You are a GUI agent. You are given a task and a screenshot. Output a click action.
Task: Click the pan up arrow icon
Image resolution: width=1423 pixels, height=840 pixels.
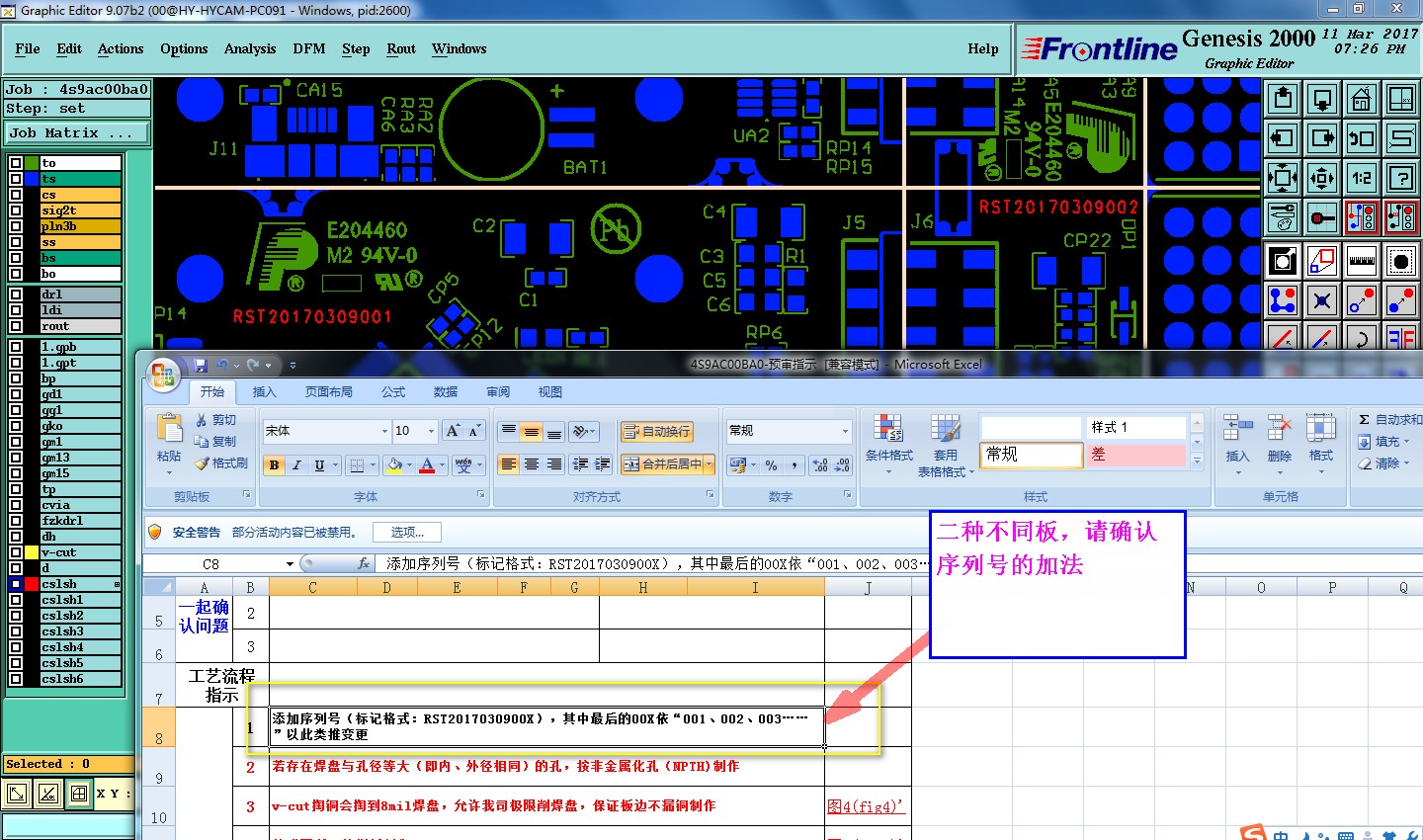tap(1283, 99)
